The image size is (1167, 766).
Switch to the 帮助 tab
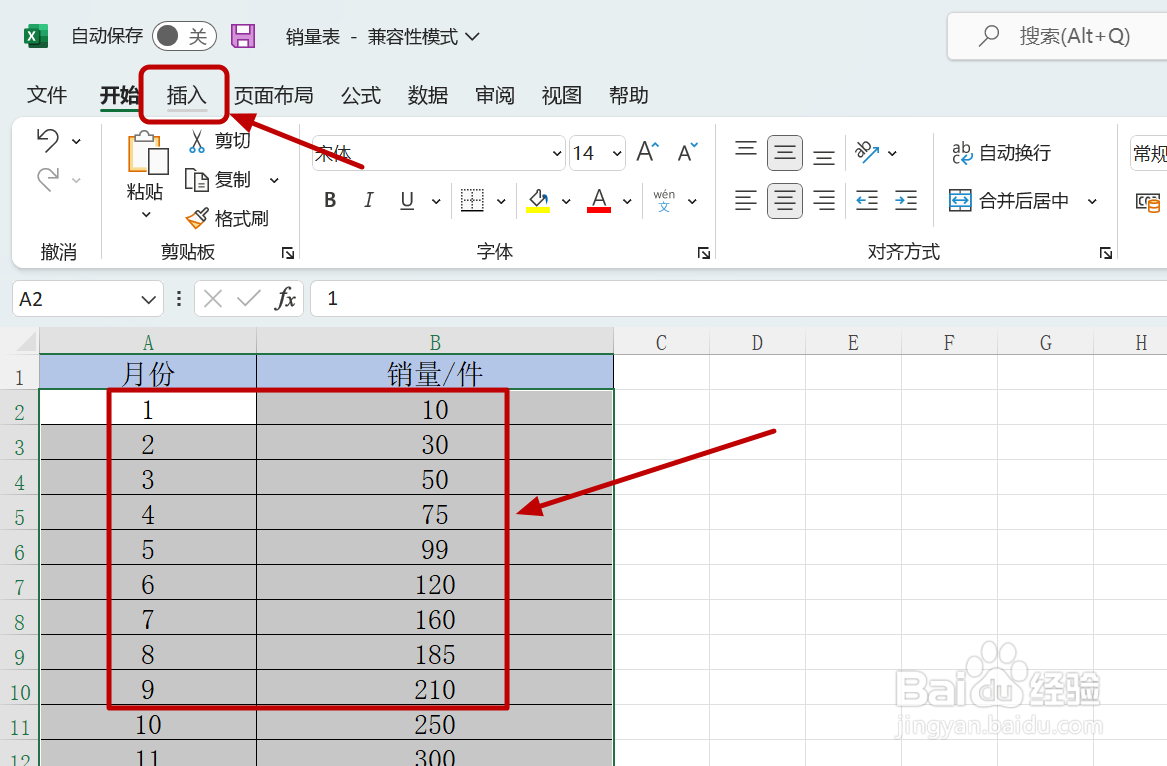[x=629, y=95]
